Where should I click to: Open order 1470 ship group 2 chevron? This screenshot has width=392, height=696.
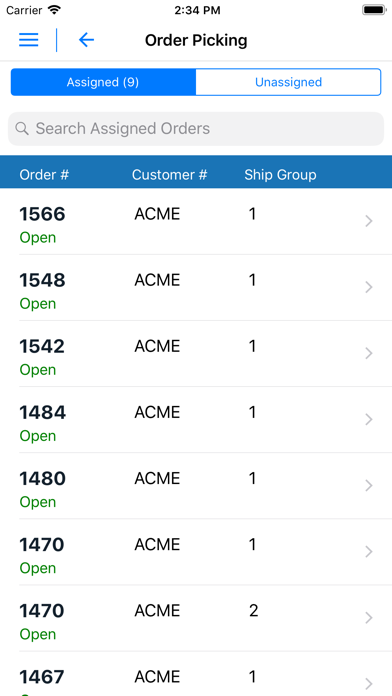click(x=368, y=618)
